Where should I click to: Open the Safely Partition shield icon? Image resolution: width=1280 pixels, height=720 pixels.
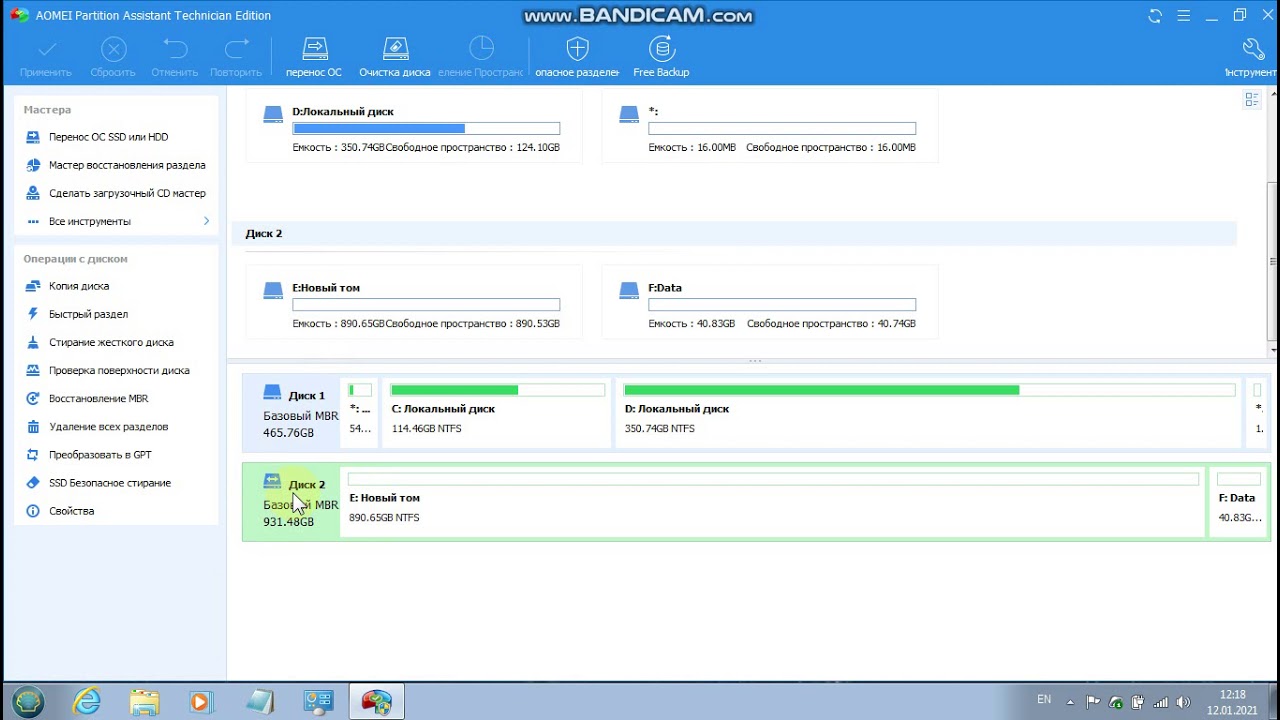pos(577,49)
